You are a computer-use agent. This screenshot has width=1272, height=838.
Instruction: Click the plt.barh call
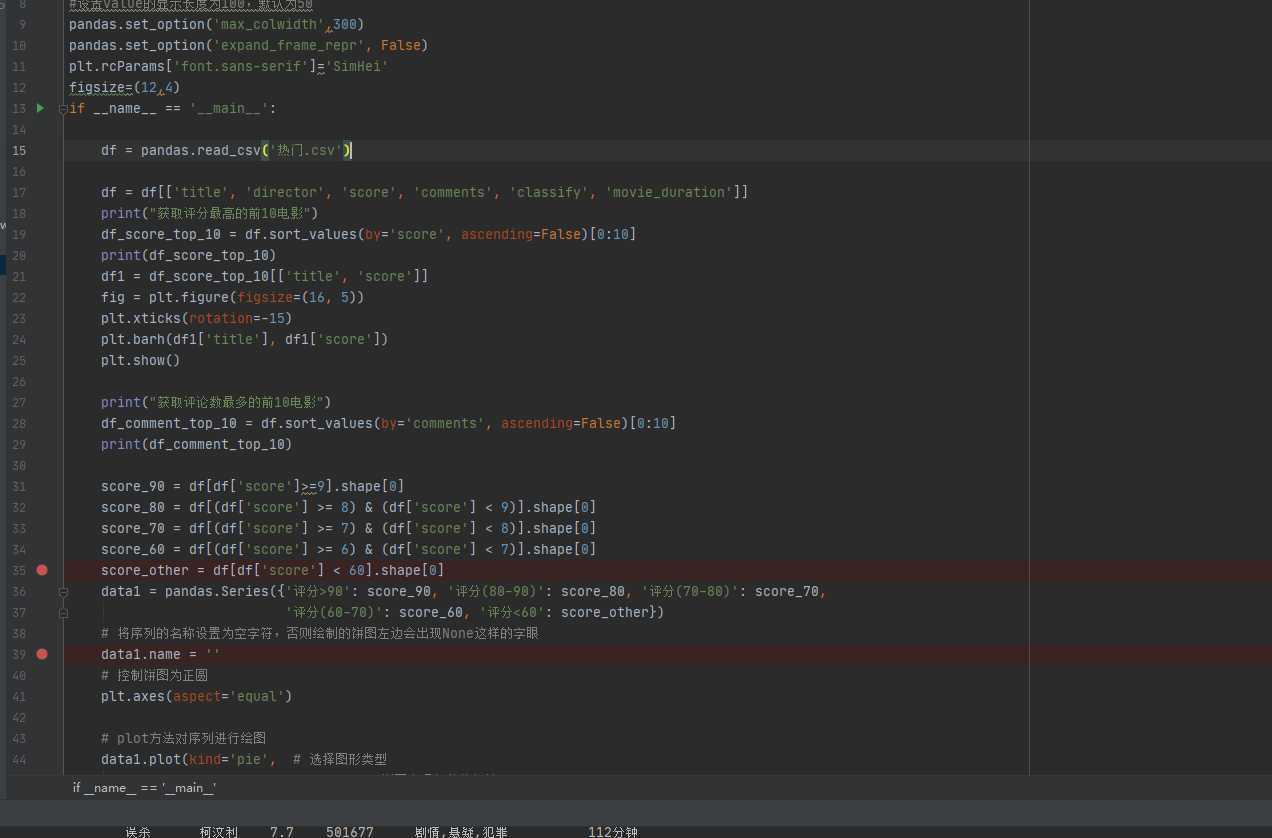244,339
